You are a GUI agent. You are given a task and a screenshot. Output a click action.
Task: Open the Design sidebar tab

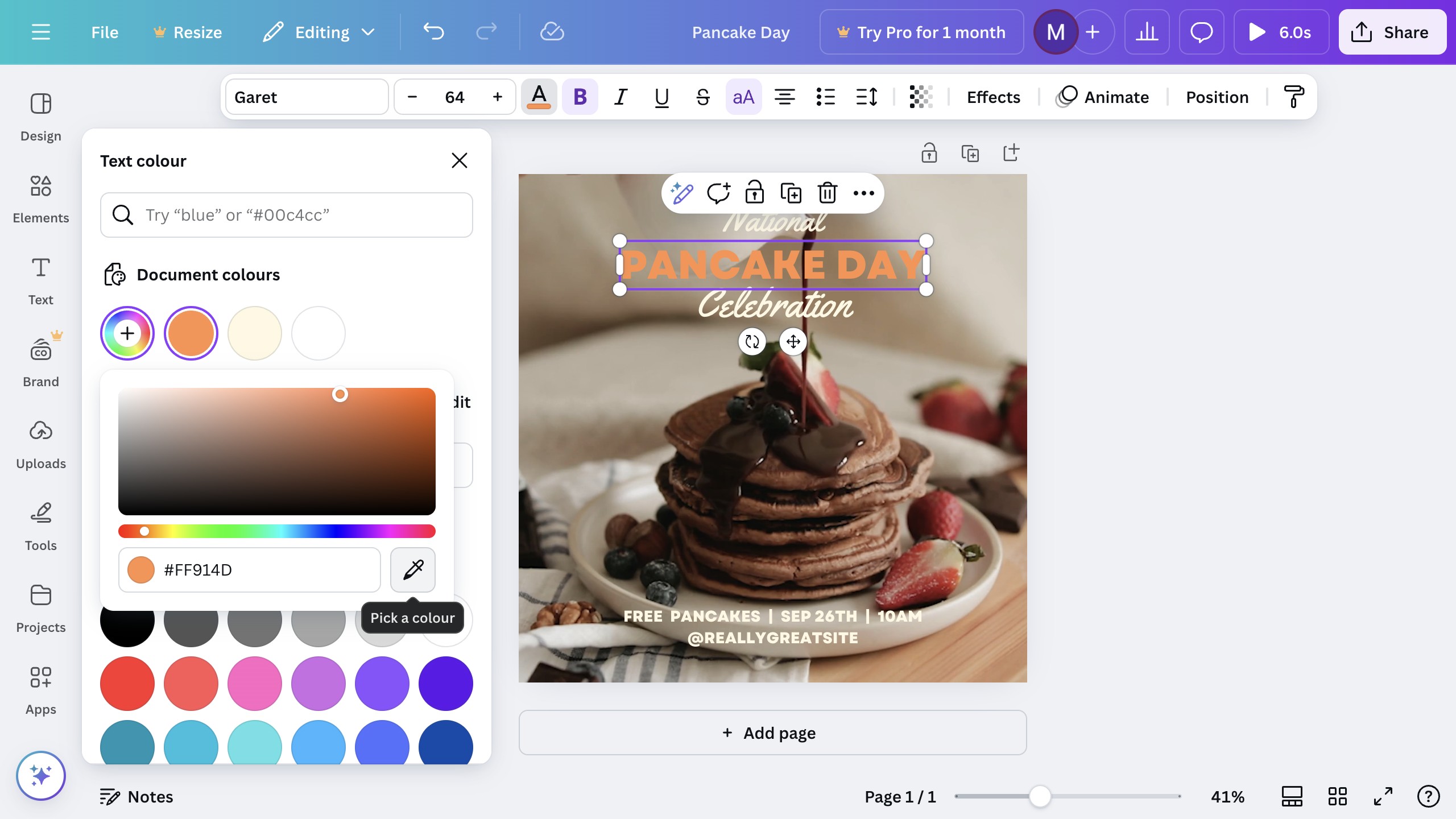(41, 118)
